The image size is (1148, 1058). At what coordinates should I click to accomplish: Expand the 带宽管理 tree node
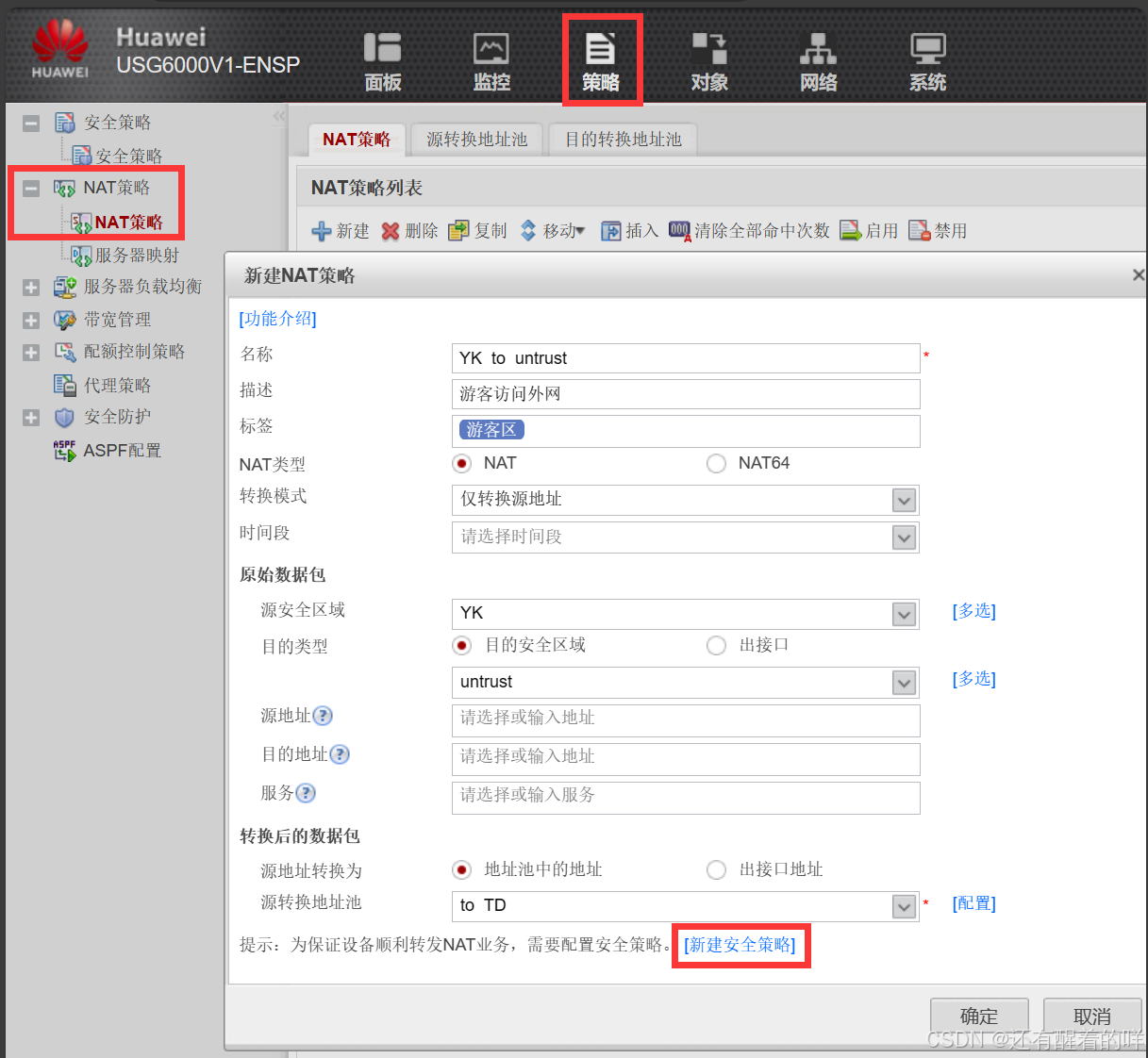pyautogui.click(x=31, y=321)
